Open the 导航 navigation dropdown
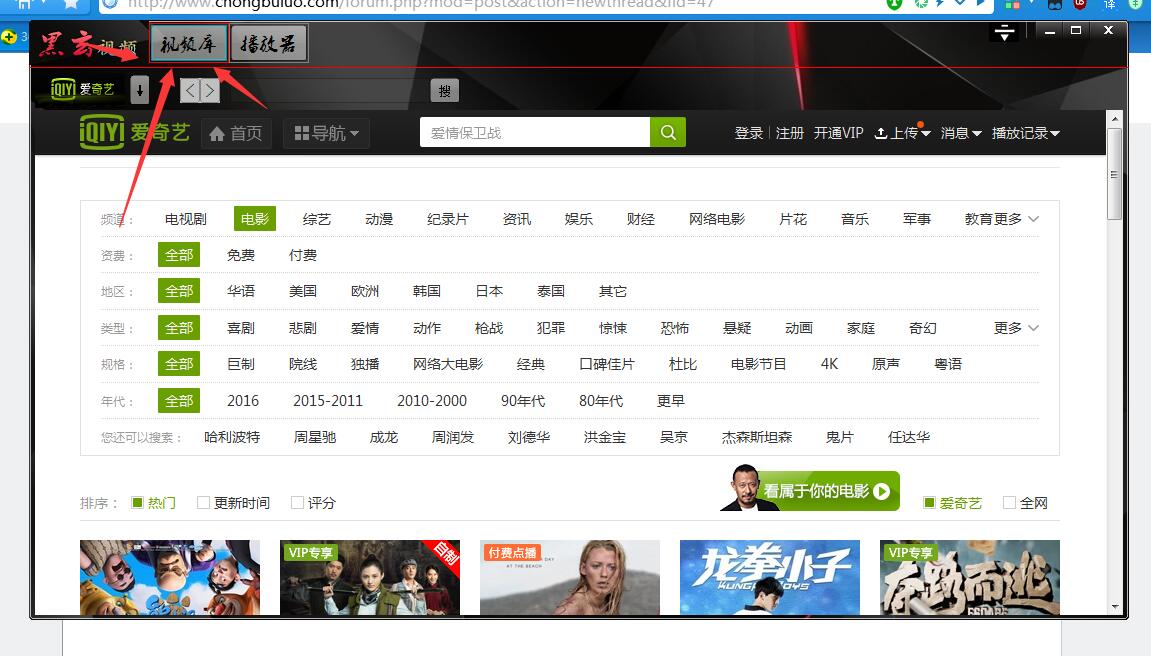 point(326,133)
